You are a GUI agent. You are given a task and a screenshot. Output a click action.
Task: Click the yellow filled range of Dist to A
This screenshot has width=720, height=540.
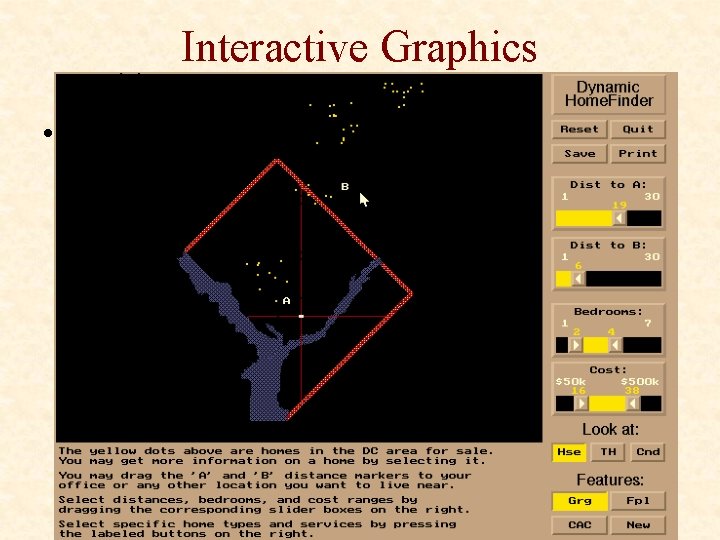coord(584,218)
